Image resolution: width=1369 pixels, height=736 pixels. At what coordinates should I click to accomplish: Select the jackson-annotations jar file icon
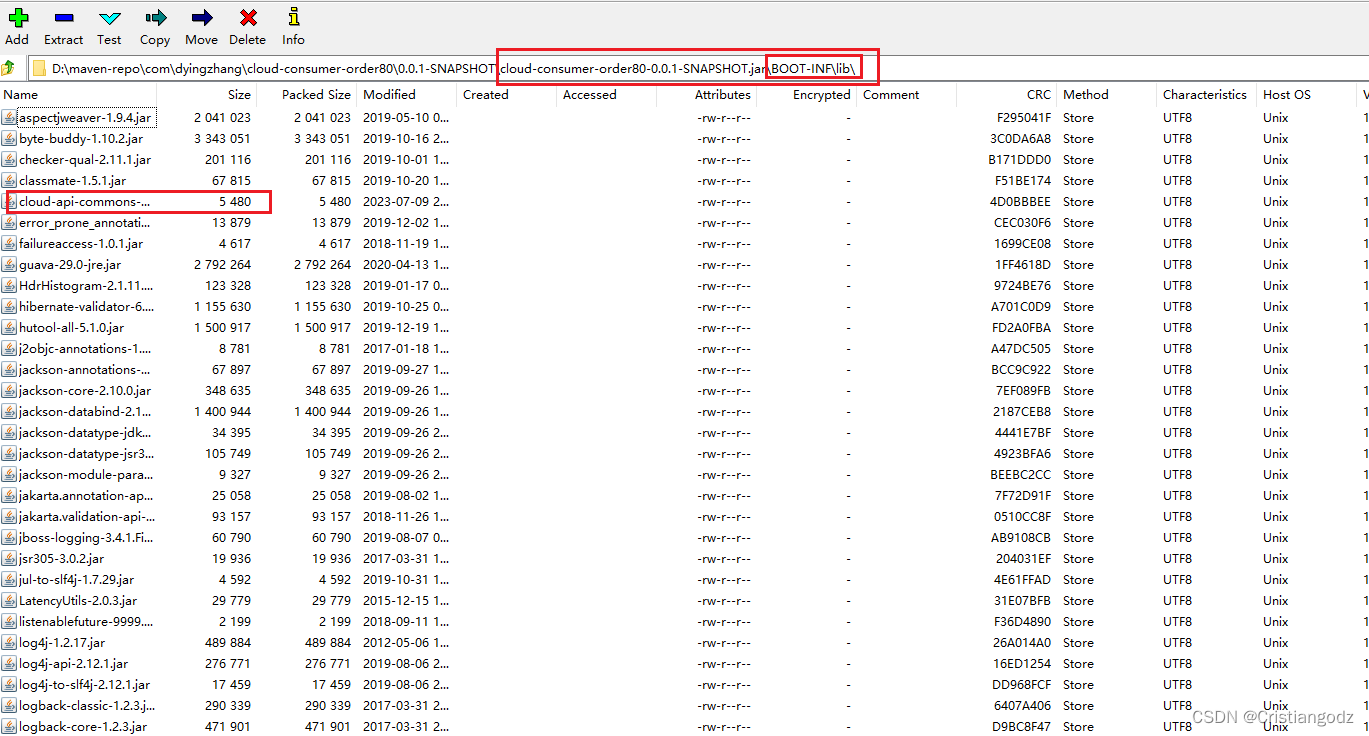9,370
